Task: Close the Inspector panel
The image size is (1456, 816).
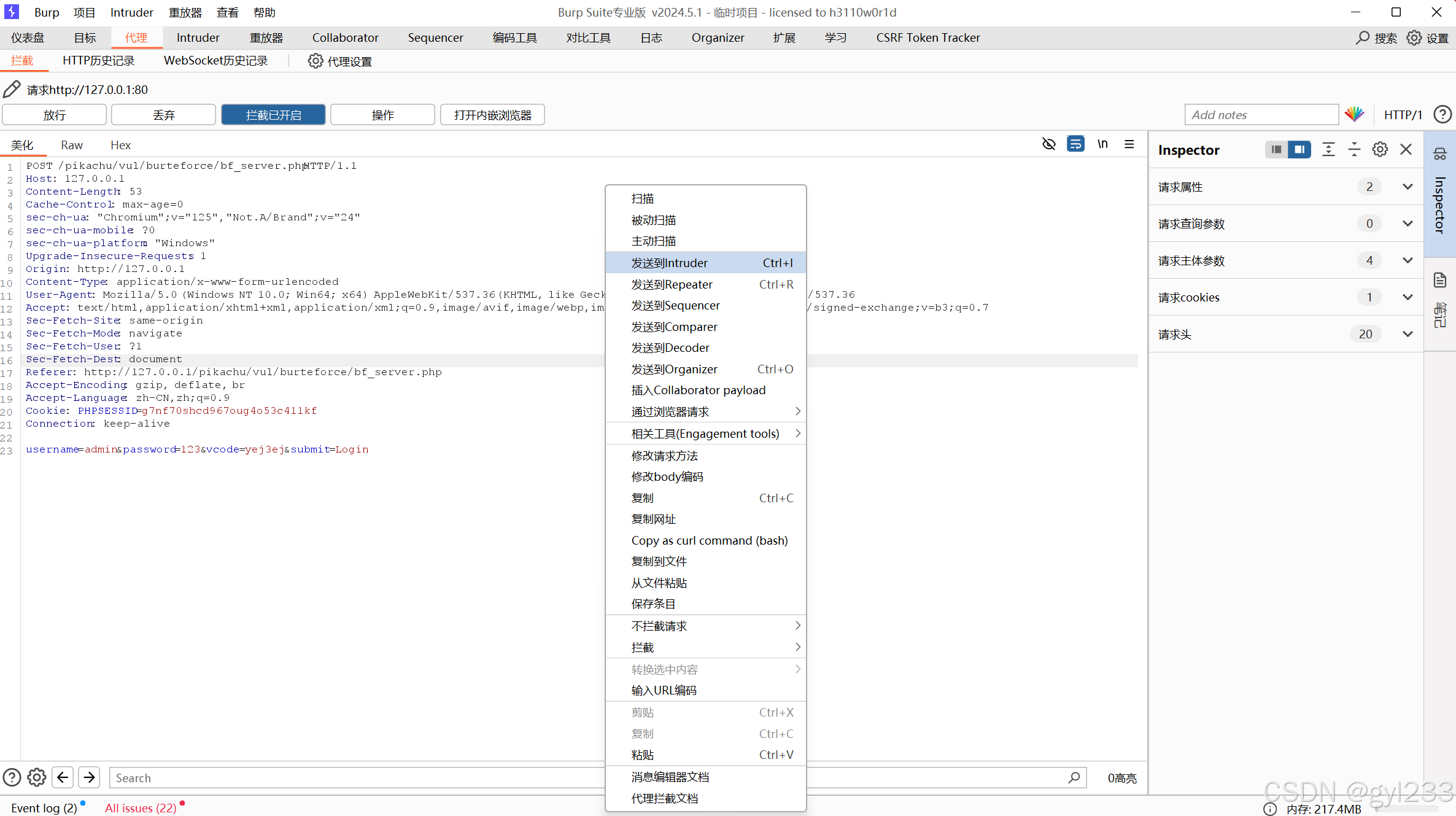Action: click(x=1406, y=149)
